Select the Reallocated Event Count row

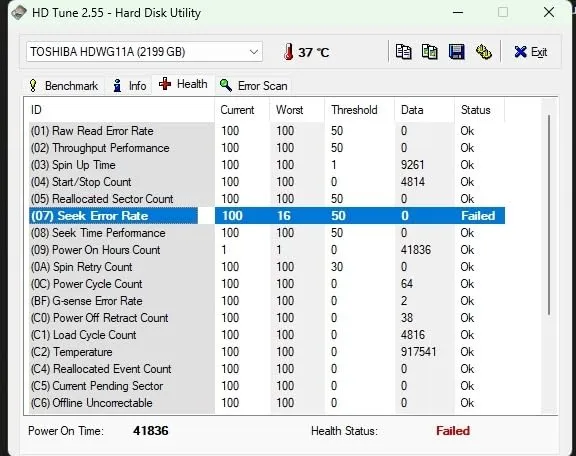pos(267,369)
